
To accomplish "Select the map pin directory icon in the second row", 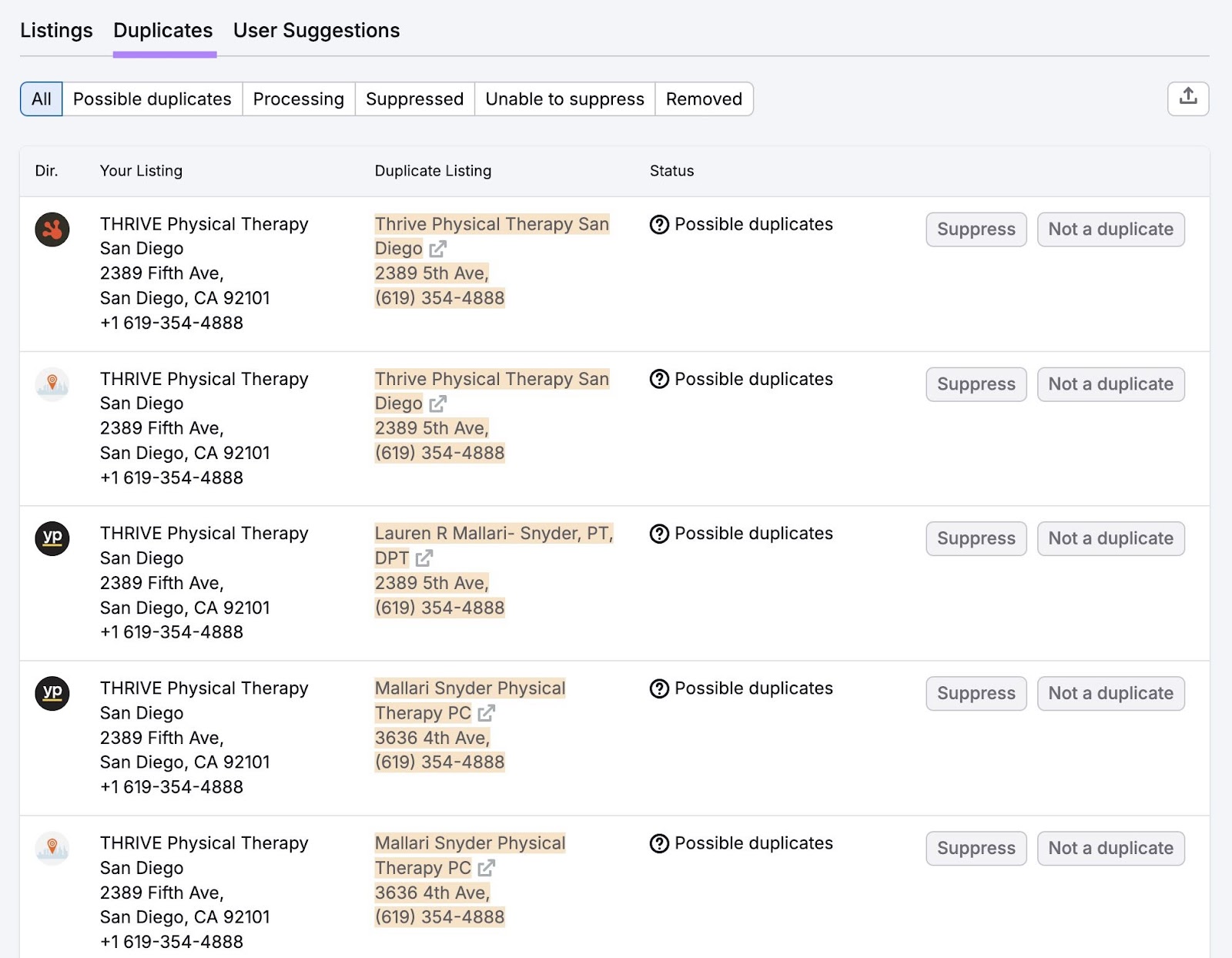I will click(52, 384).
